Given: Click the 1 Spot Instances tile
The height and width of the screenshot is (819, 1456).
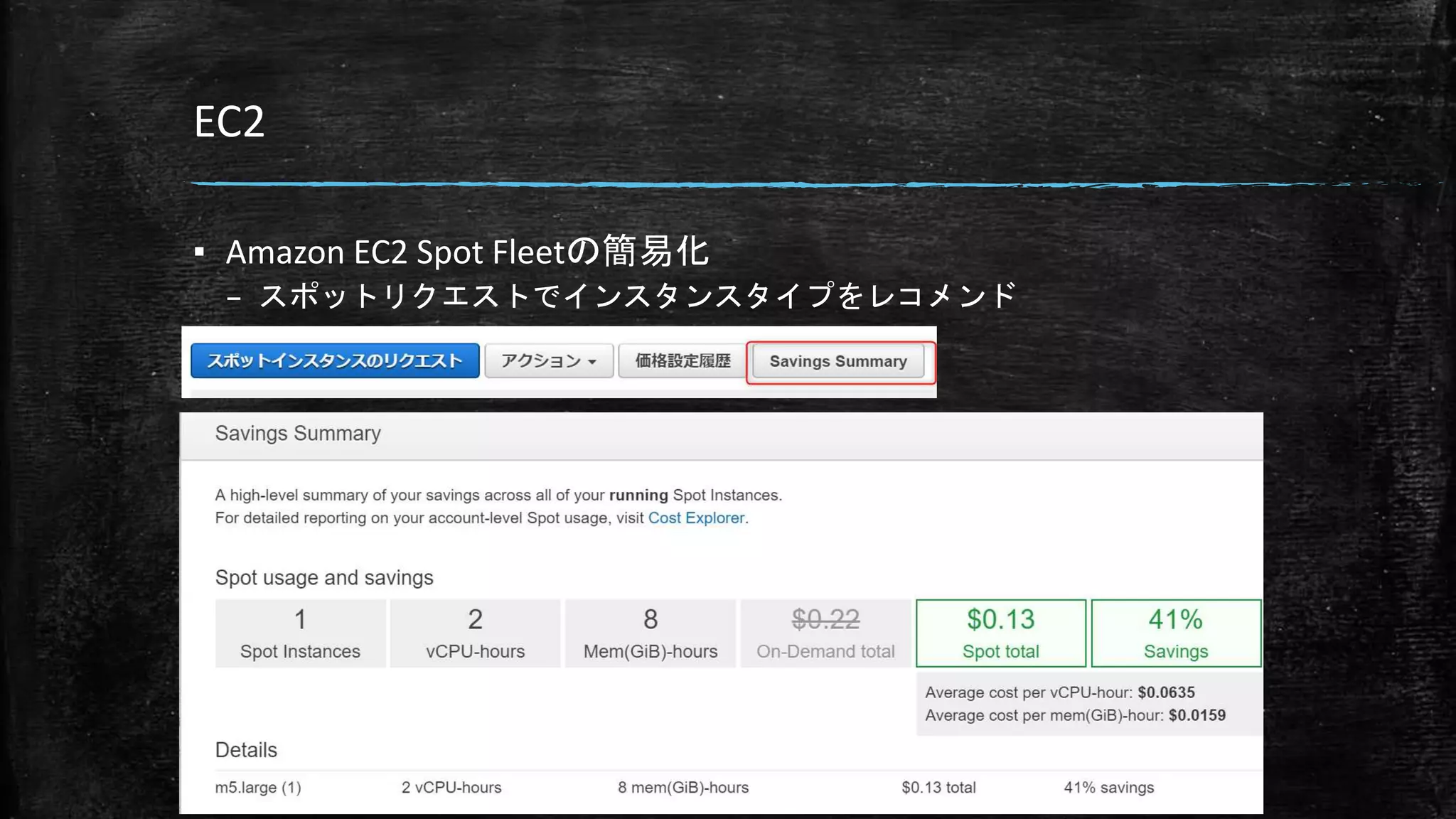Looking at the screenshot, I should click(300, 633).
